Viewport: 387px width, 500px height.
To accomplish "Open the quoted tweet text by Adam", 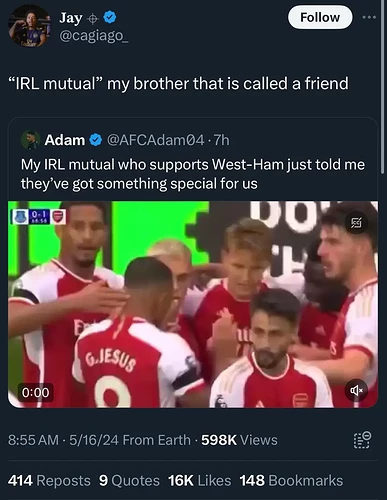I will pyautogui.click(x=193, y=174).
